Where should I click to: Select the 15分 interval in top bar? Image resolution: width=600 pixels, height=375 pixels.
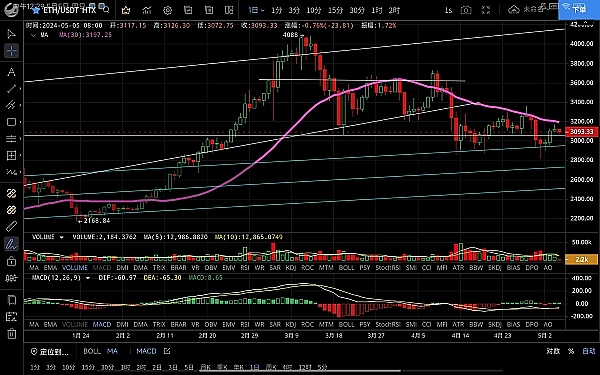coord(335,10)
